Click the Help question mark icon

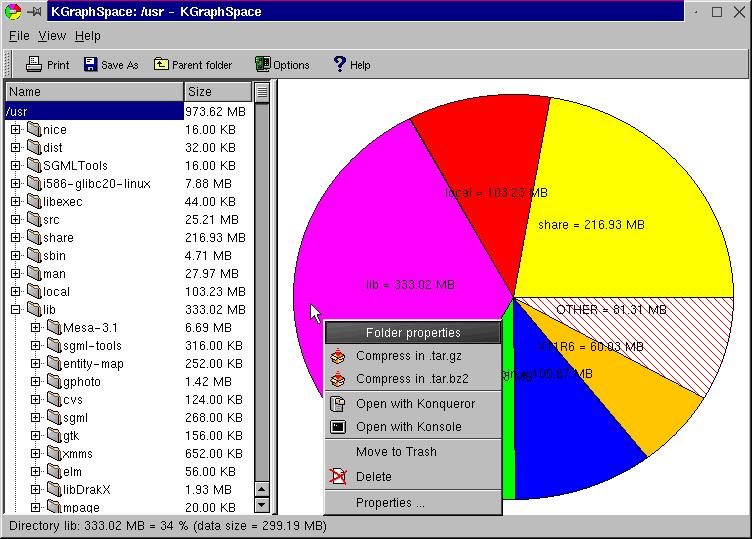340,64
